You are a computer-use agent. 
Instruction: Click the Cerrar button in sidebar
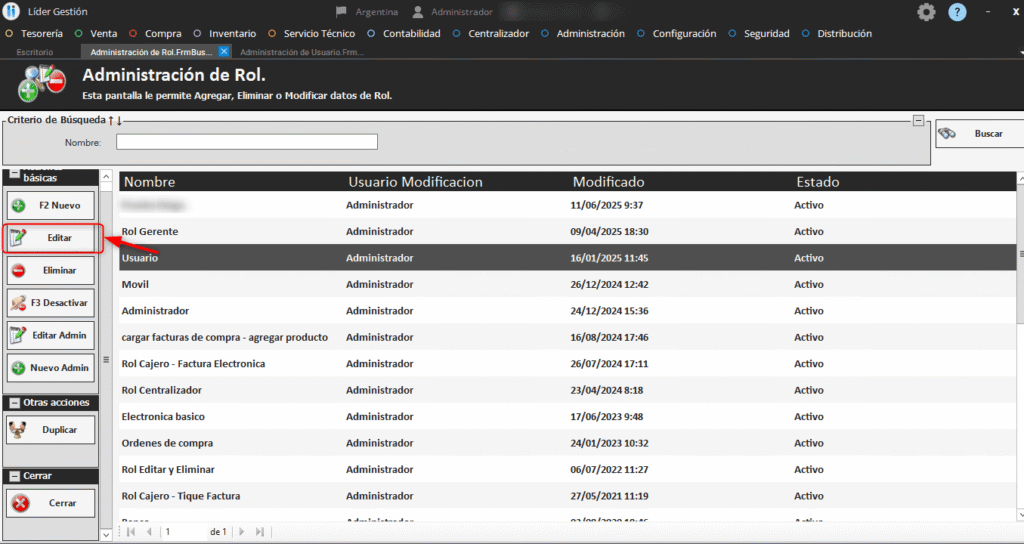coord(51,502)
